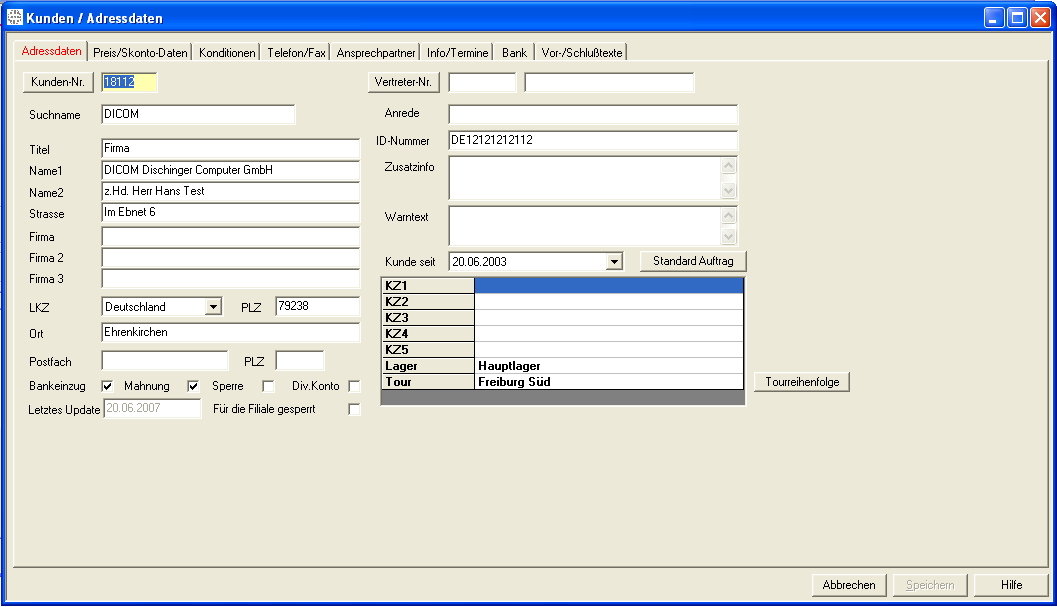Enable the Sperre checkbox
1057x607 pixels.
[268, 386]
